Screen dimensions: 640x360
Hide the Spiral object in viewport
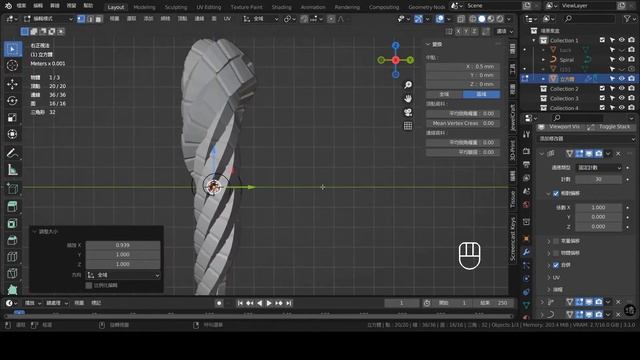click(622, 60)
